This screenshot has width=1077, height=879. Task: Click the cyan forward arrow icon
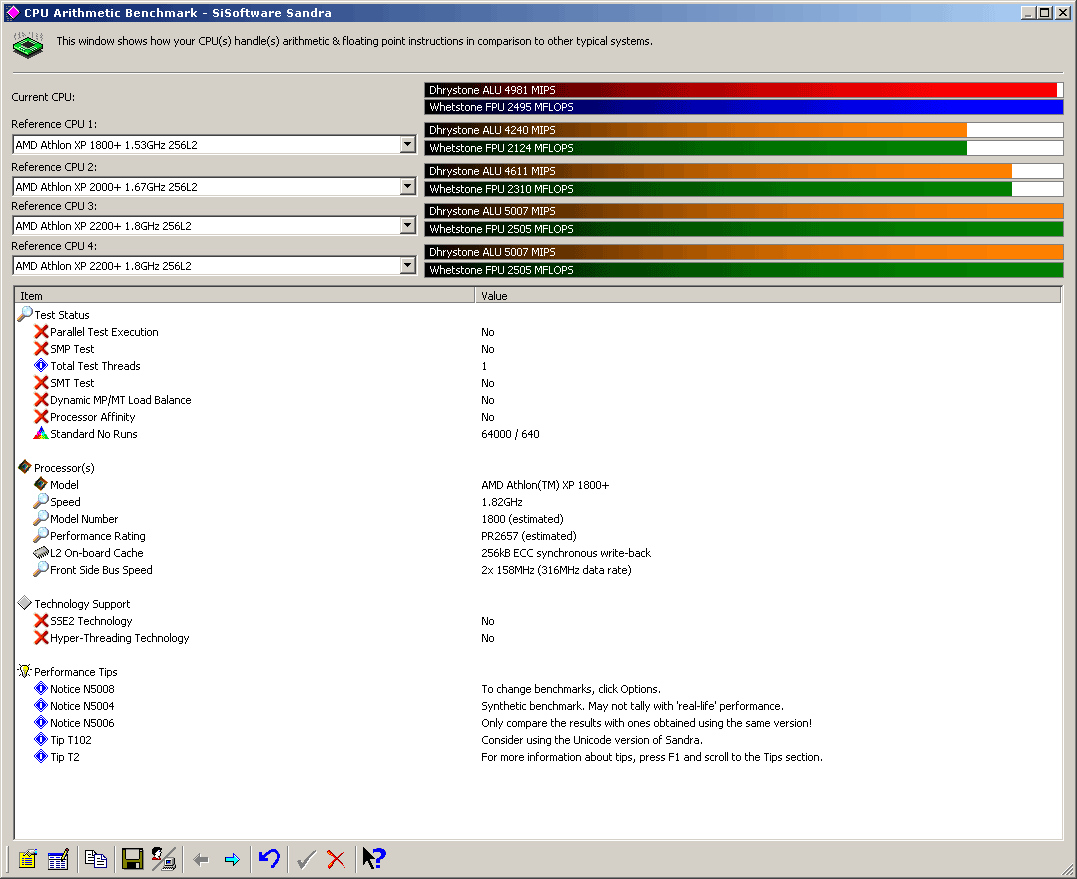[232, 859]
